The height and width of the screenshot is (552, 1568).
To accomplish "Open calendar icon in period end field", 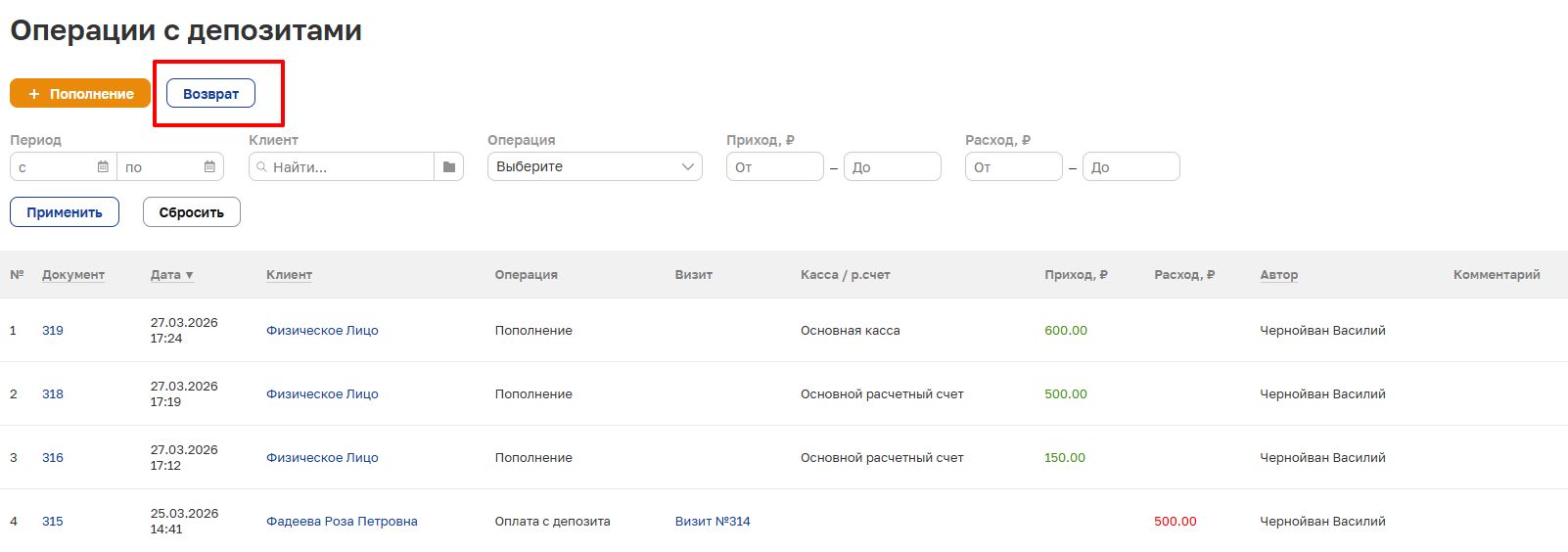I will click(x=209, y=167).
